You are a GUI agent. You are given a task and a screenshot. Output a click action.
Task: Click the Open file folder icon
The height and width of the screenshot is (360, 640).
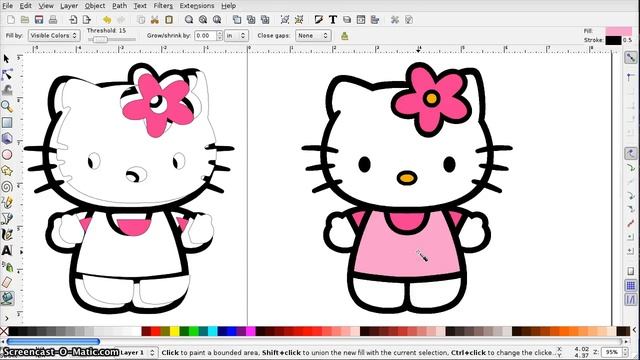tap(25, 20)
